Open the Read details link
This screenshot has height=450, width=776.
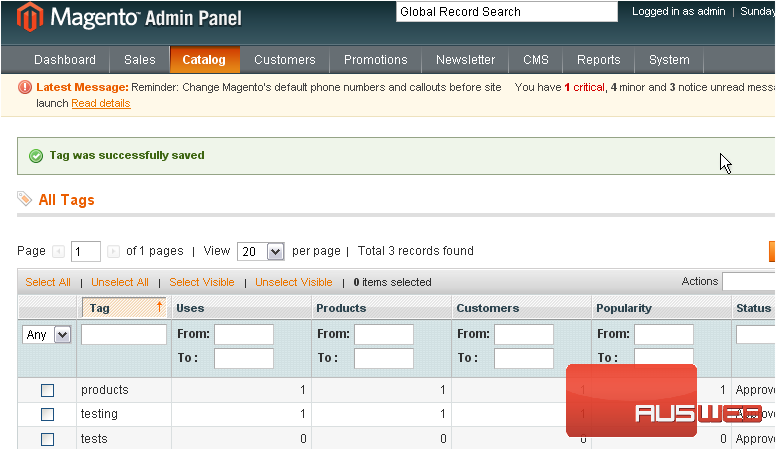click(100, 103)
